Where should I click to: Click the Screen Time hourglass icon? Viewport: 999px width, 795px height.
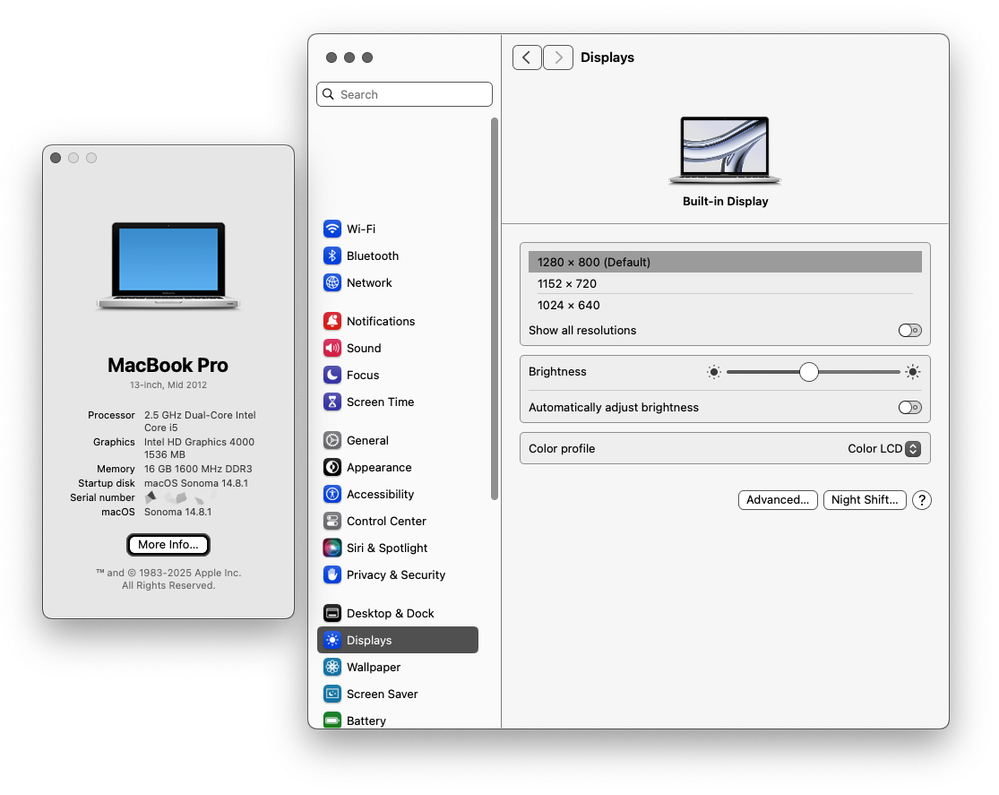pyautogui.click(x=332, y=401)
